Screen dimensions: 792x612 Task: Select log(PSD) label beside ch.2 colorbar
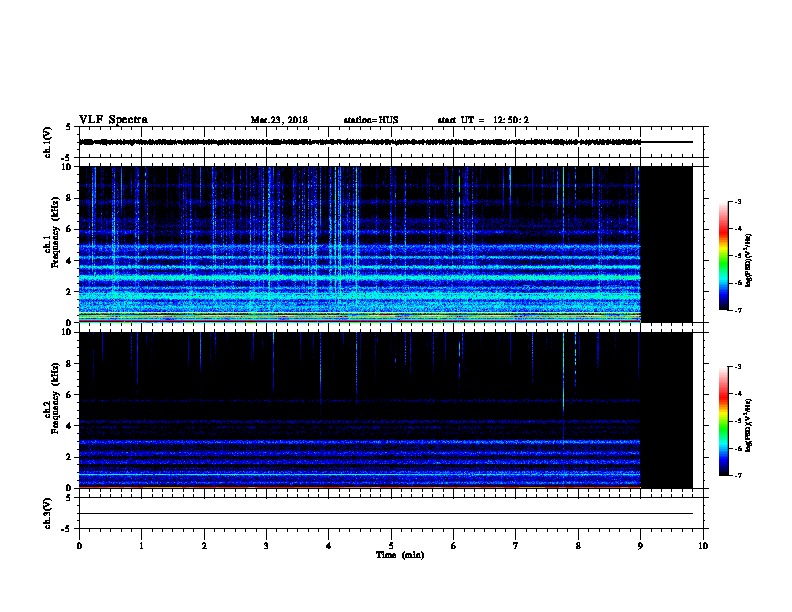748,425
